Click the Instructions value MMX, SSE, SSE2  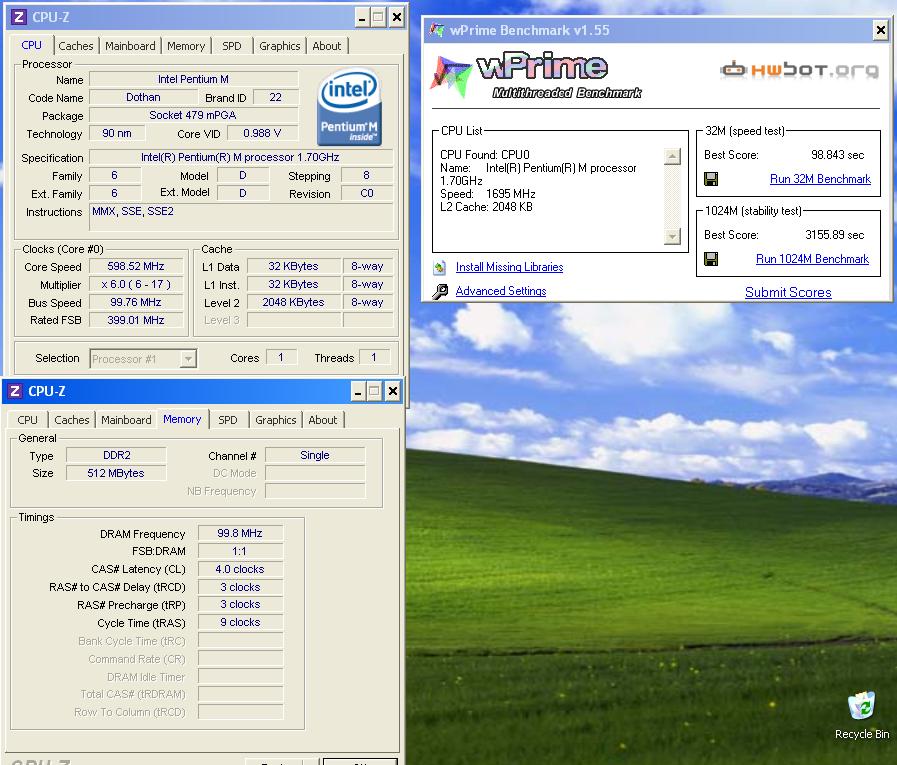(x=241, y=217)
